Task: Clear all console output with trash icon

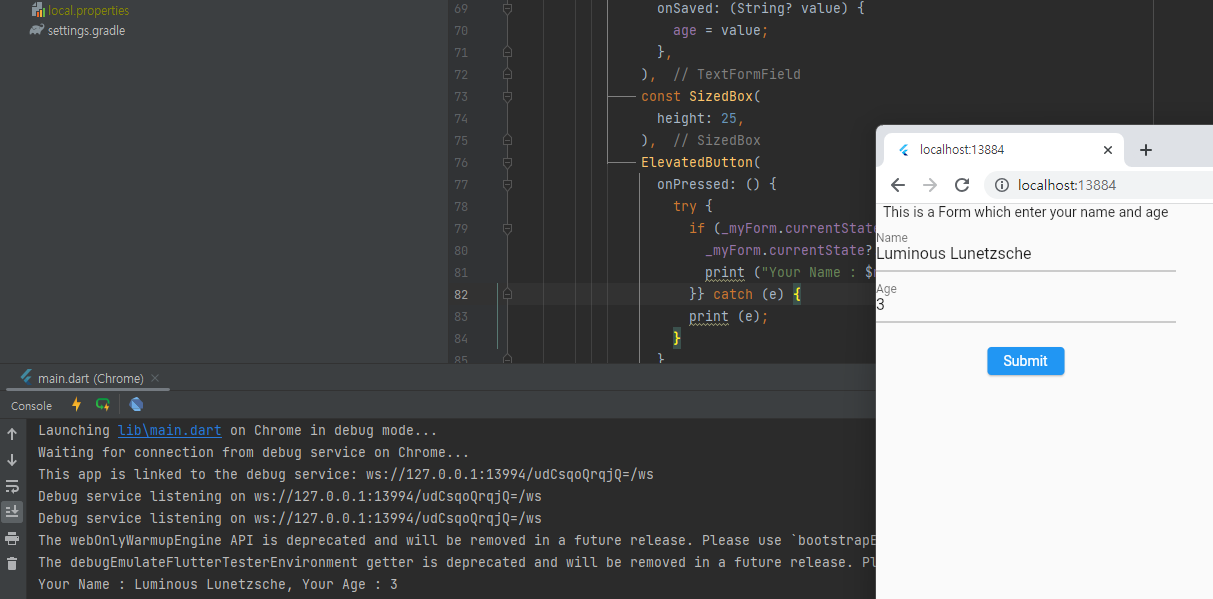Action: pyautogui.click(x=12, y=564)
